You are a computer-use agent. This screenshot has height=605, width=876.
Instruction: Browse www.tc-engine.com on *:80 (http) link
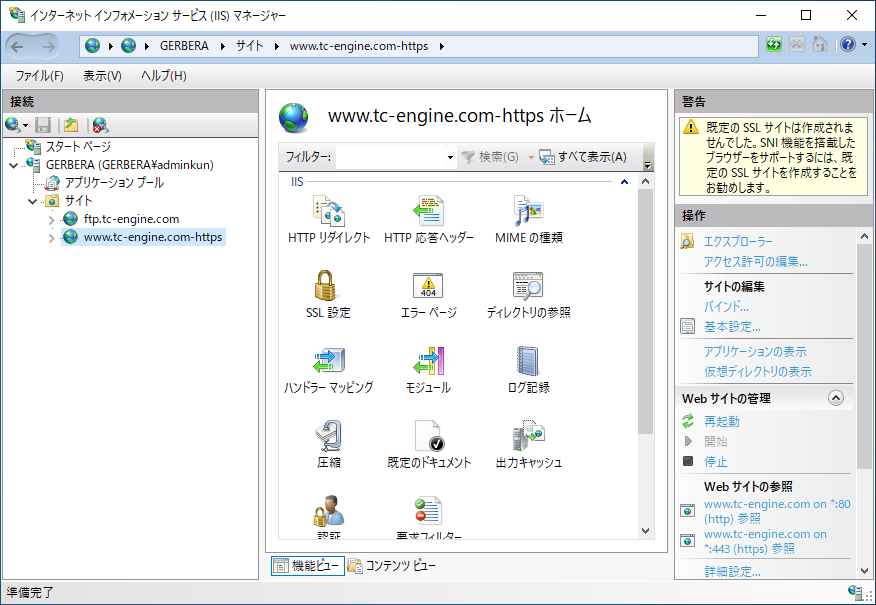pos(777,511)
